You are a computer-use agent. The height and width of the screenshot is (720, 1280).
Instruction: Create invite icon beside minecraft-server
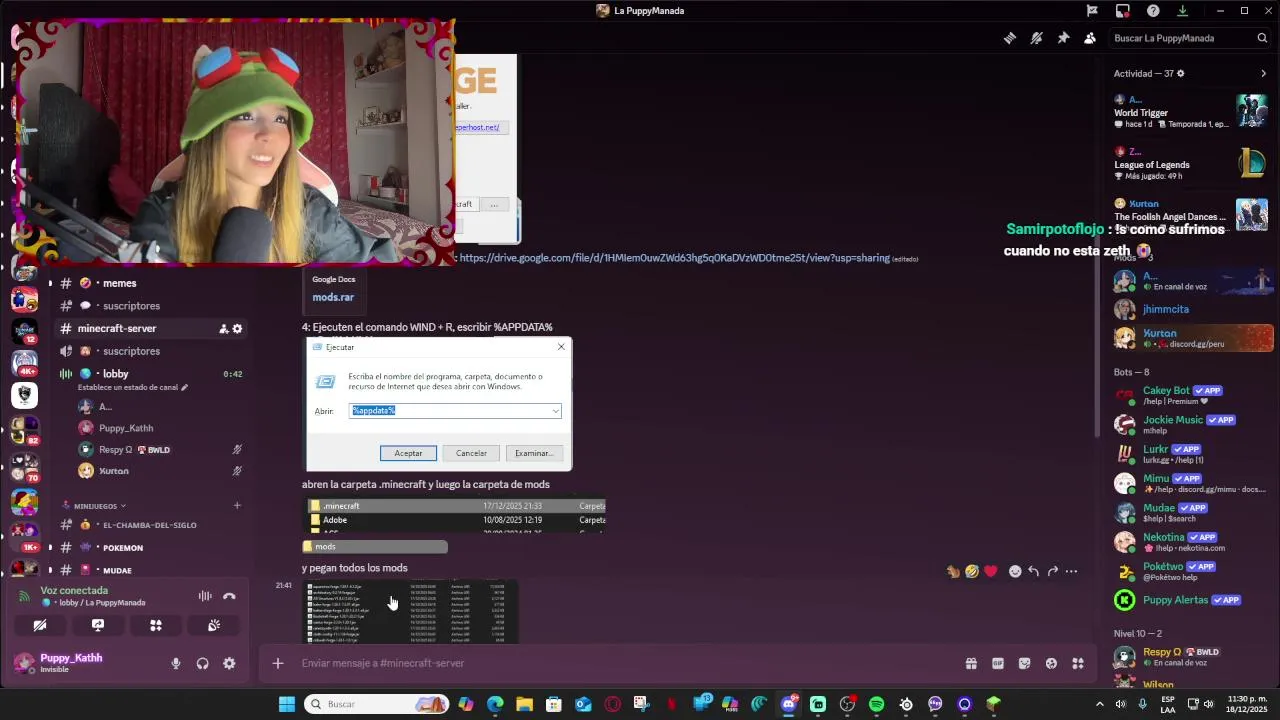pos(224,328)
